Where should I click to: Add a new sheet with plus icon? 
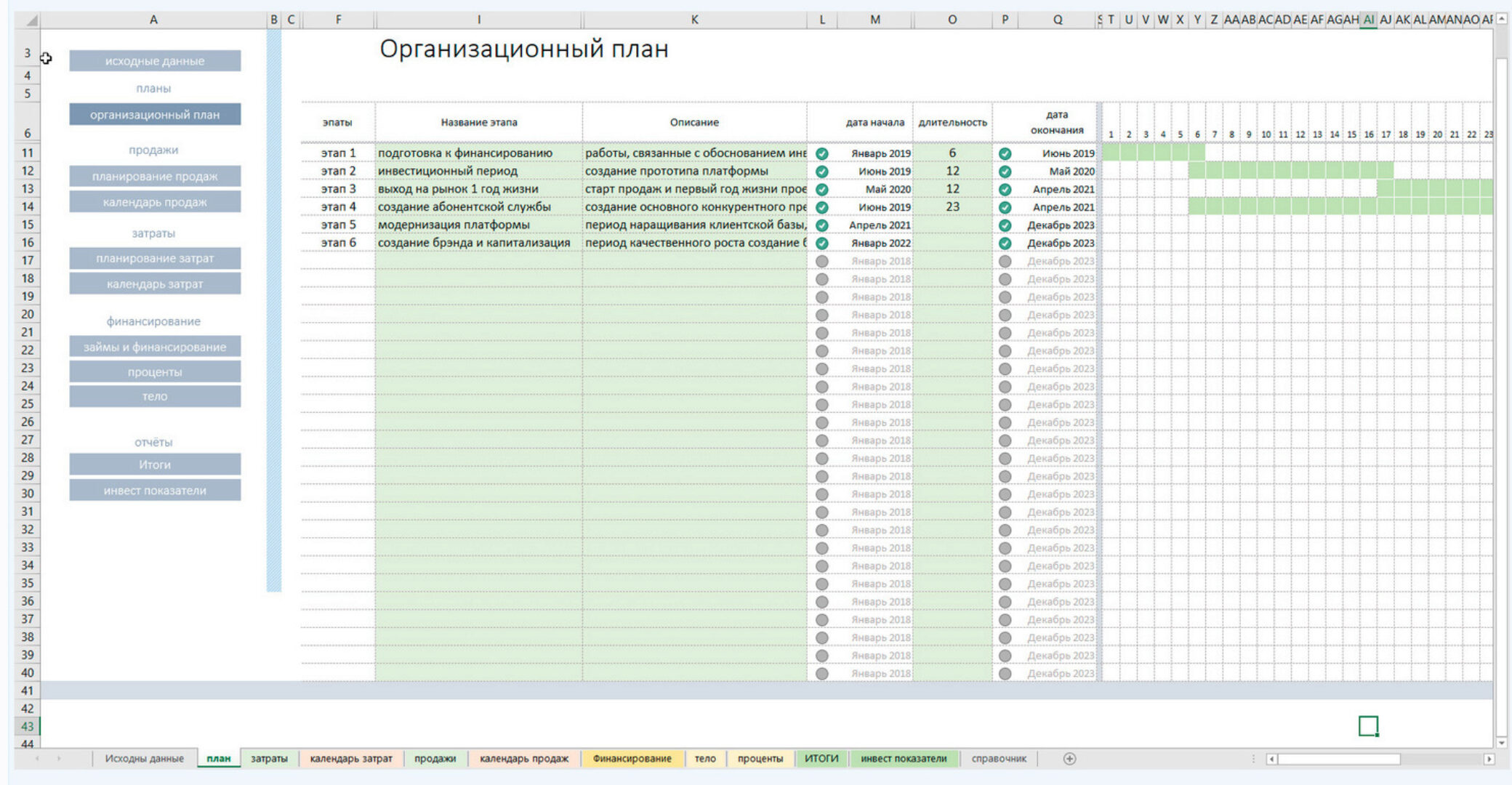click(1069, 759)
